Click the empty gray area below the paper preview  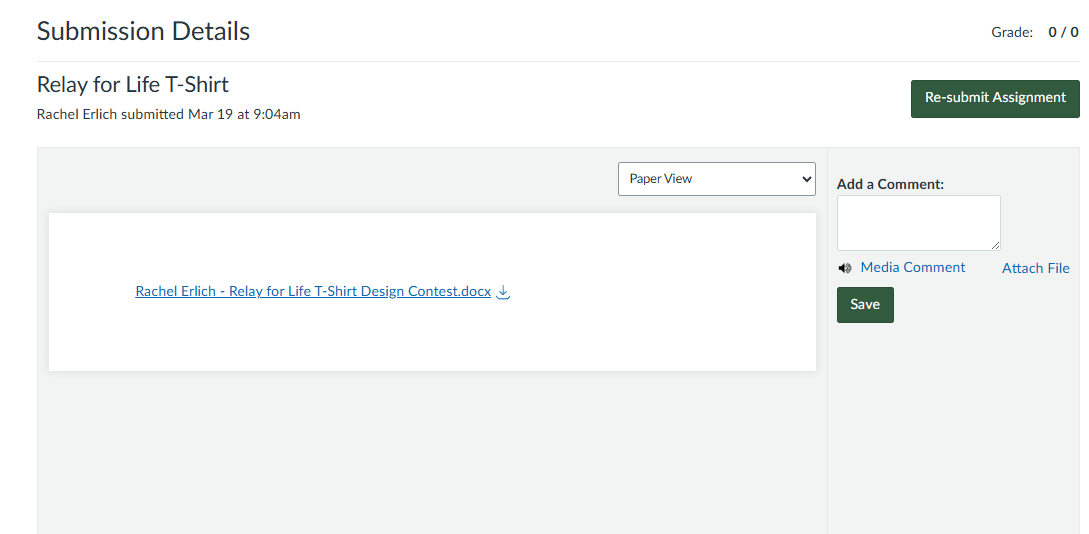(430, 450)
